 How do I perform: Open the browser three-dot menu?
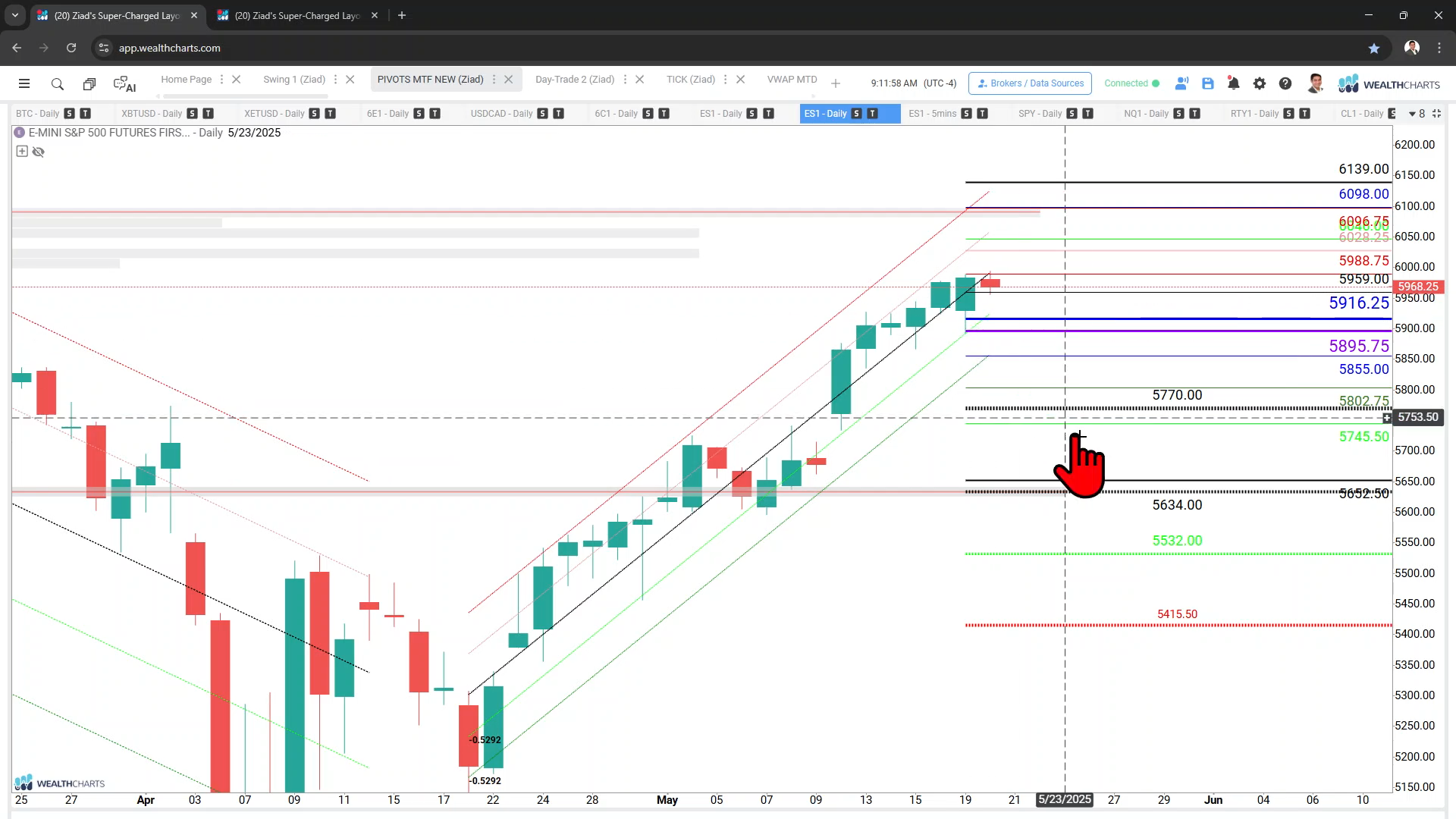[1439, 48]
